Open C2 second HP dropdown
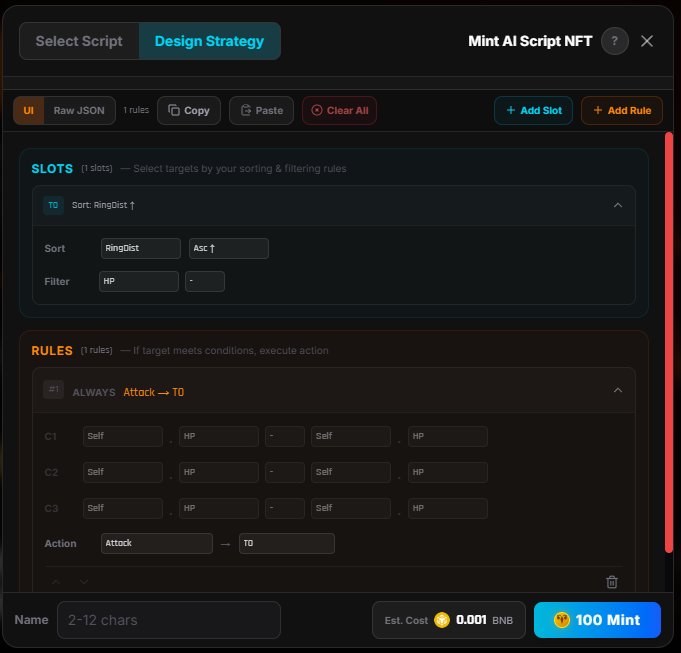This screenshot has height=653, width=681. tap(448, 472)
